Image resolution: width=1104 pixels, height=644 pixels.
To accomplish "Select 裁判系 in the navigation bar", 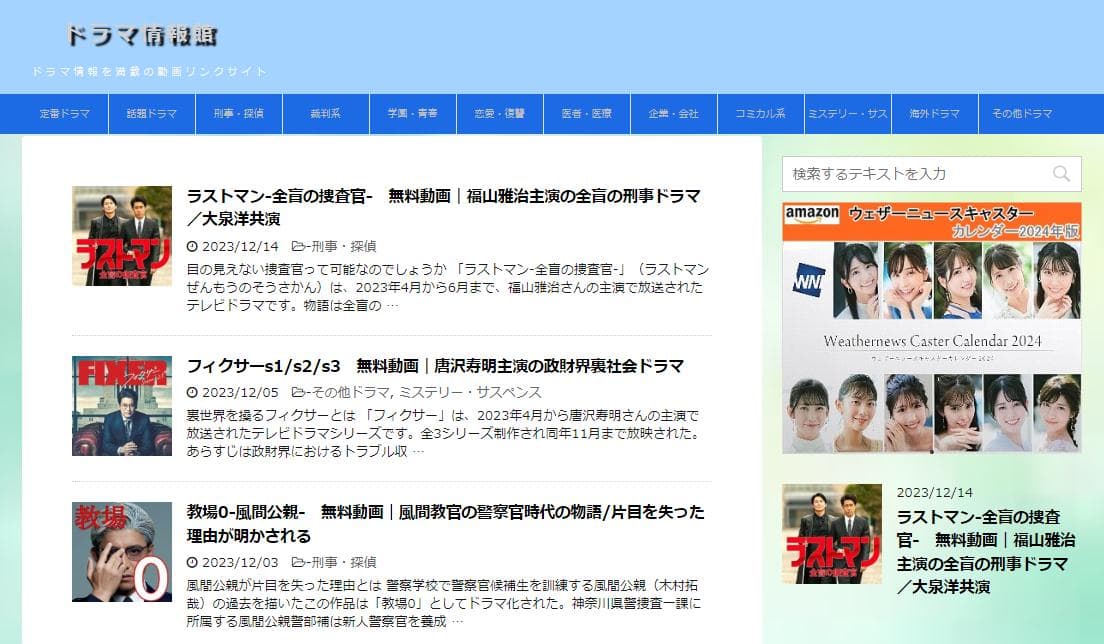I will coord(325,113).
